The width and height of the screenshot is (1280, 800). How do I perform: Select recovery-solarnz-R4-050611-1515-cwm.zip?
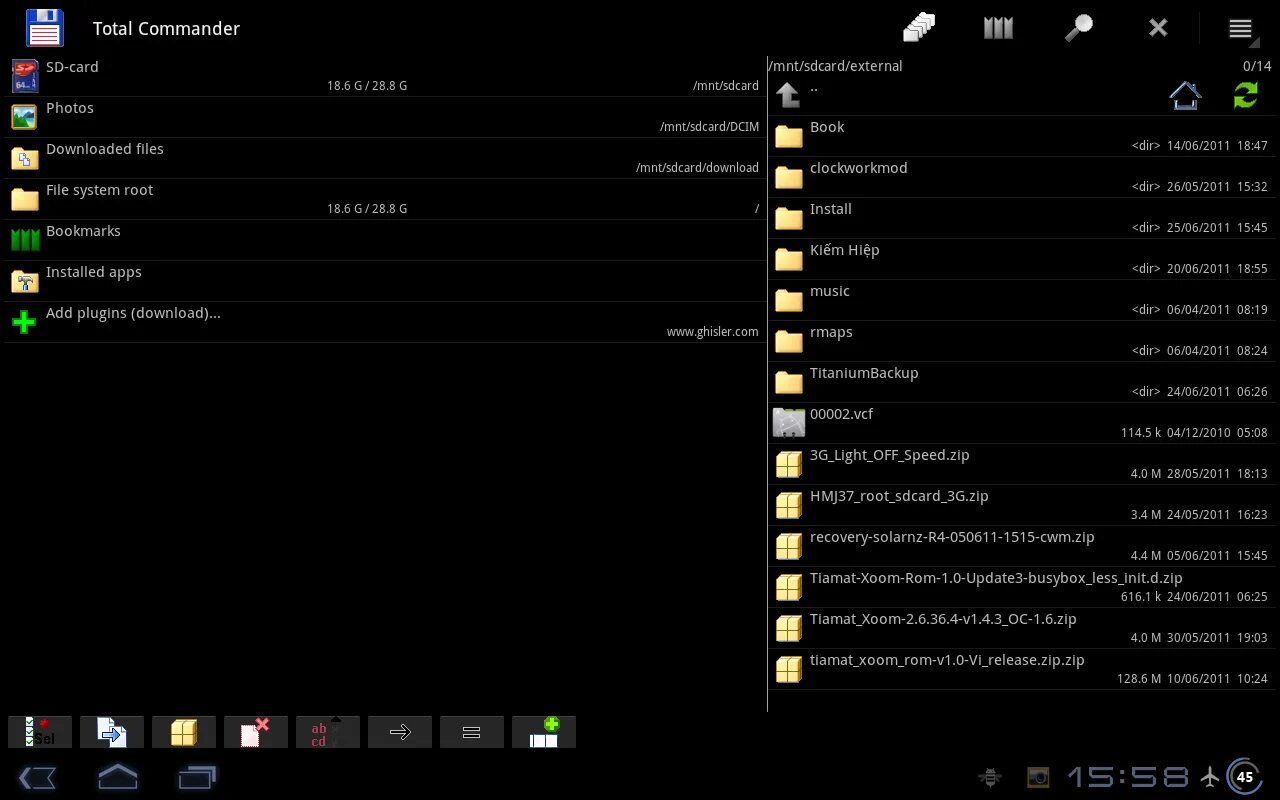click(x=1020, y=546)
